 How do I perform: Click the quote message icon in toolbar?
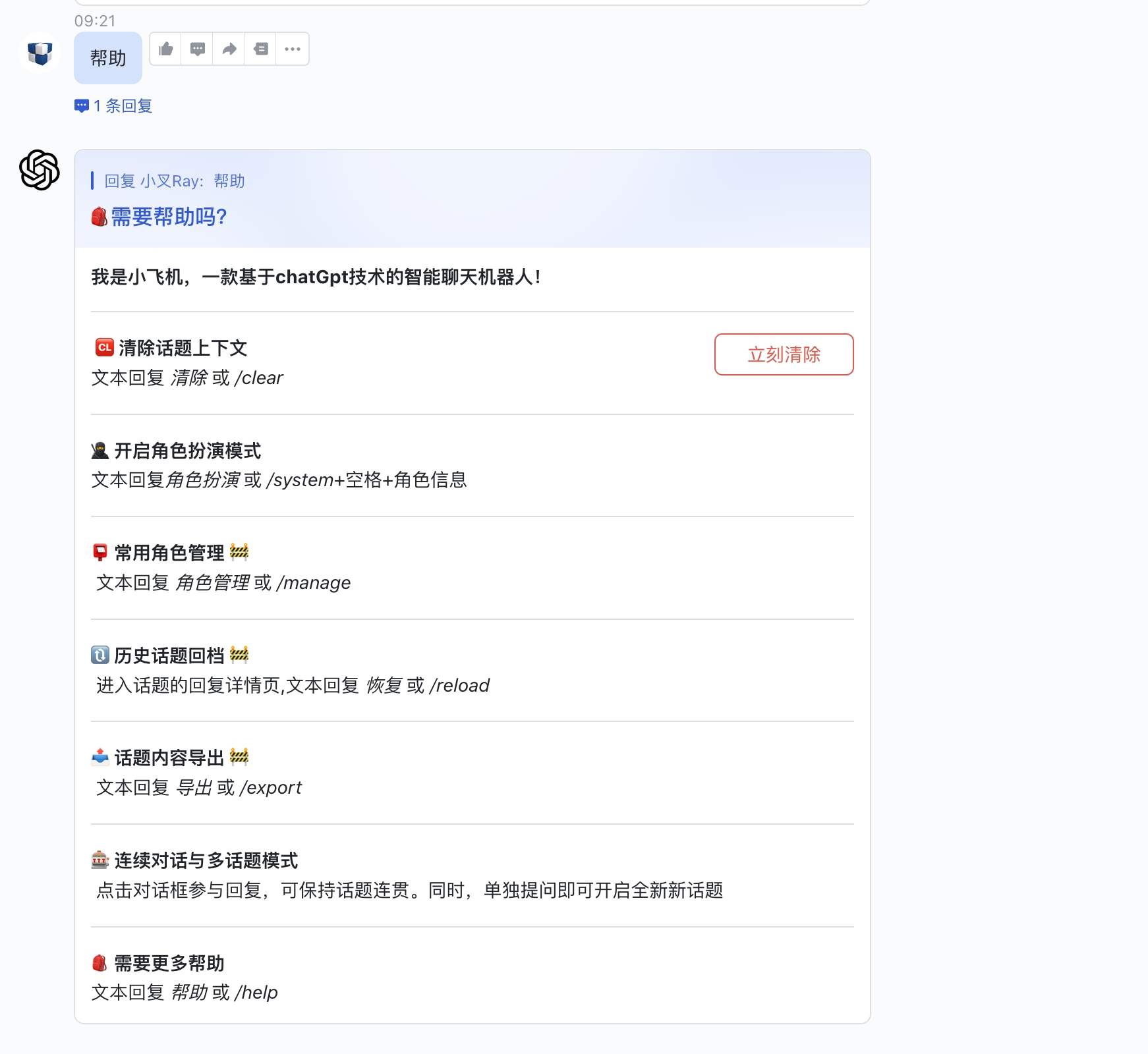261,49
